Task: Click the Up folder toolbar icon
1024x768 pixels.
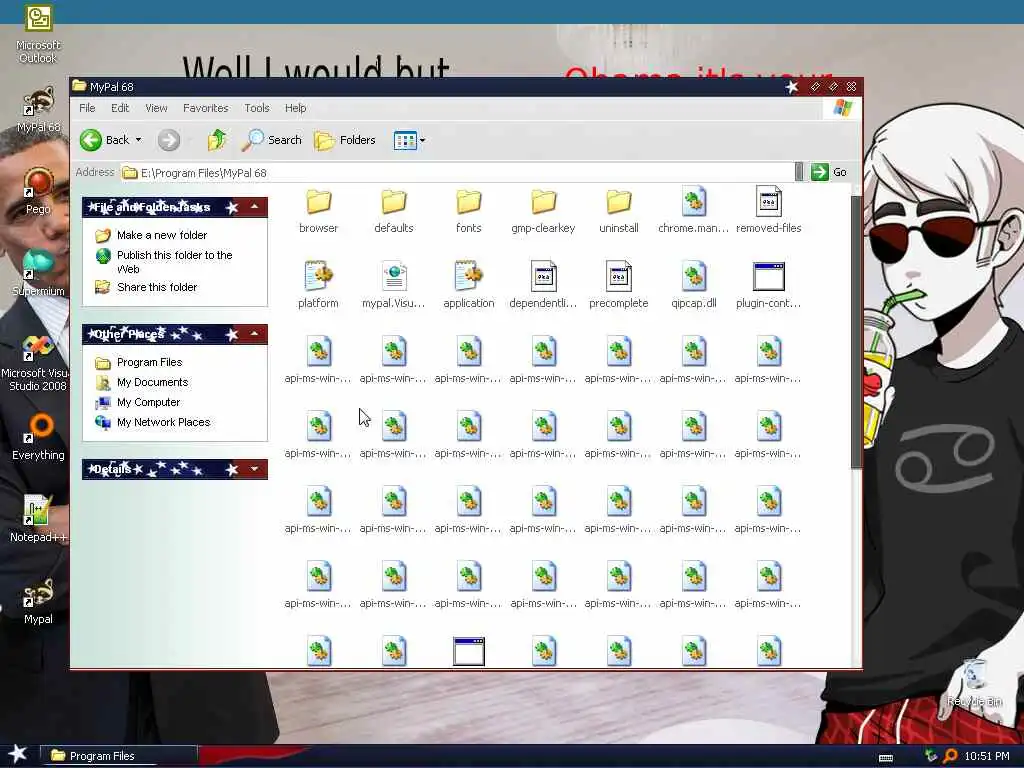Action: tap(217, 140)
